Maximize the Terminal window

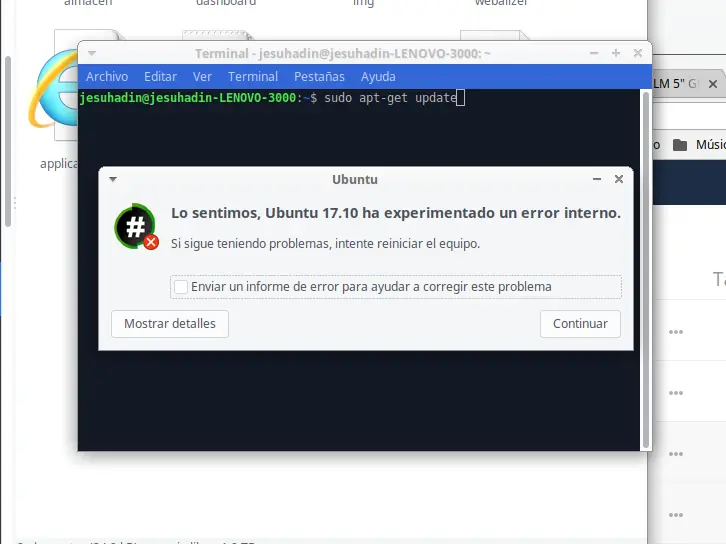pyautogui.click(x=616, y=53)
